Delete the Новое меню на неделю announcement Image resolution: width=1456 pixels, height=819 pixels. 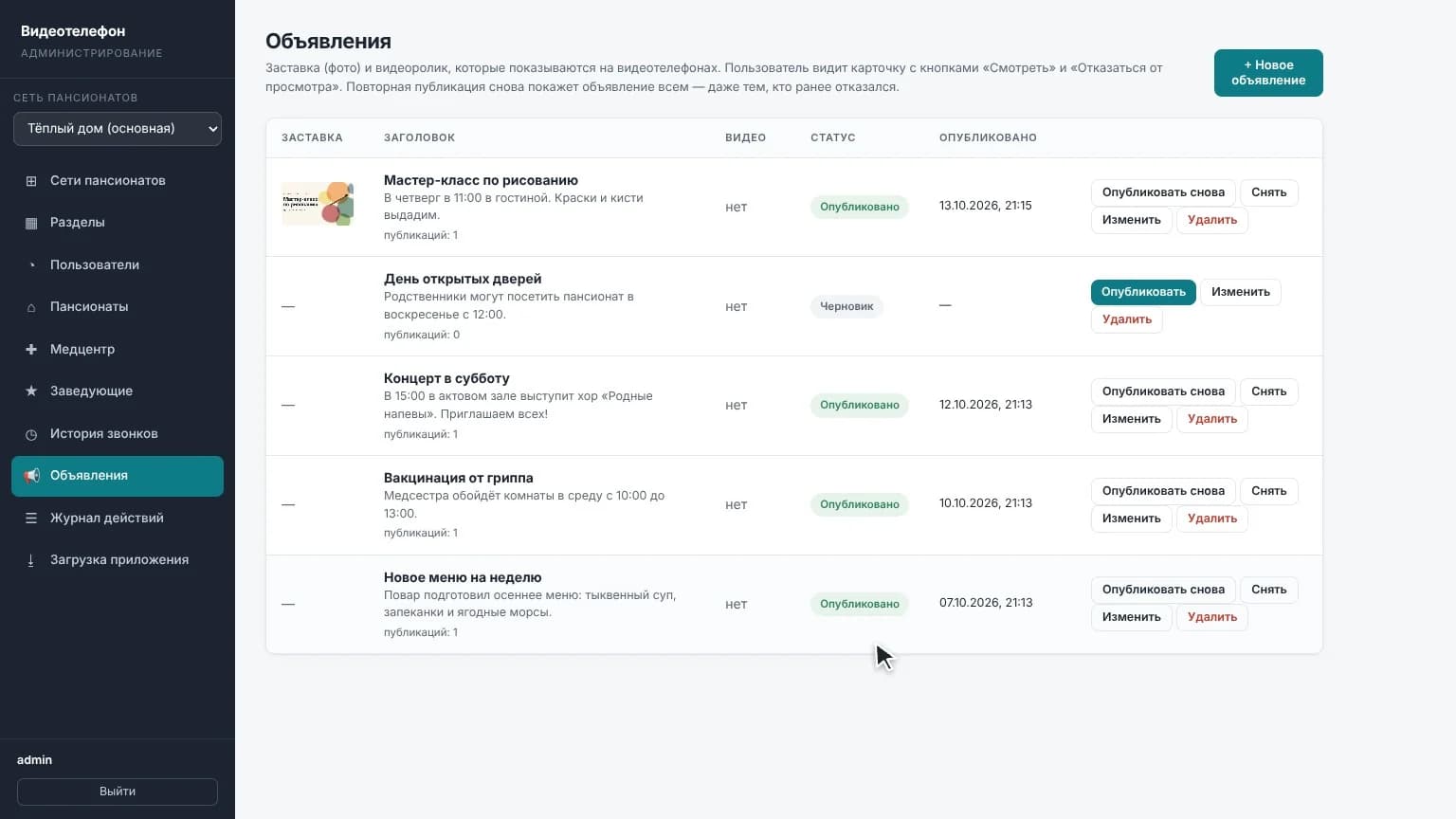(1211, 617)
